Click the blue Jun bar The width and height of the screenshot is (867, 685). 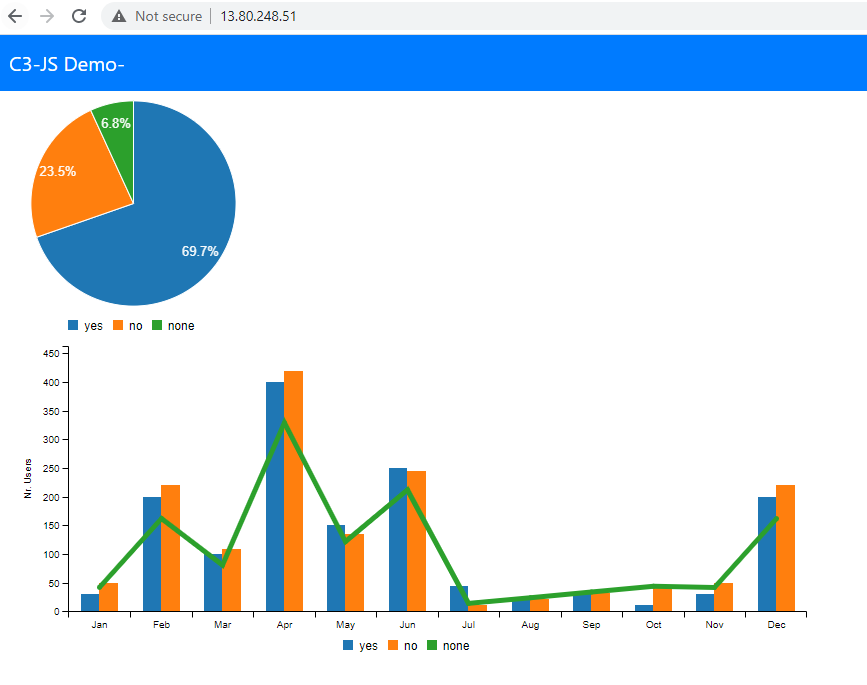pos(398,540)
